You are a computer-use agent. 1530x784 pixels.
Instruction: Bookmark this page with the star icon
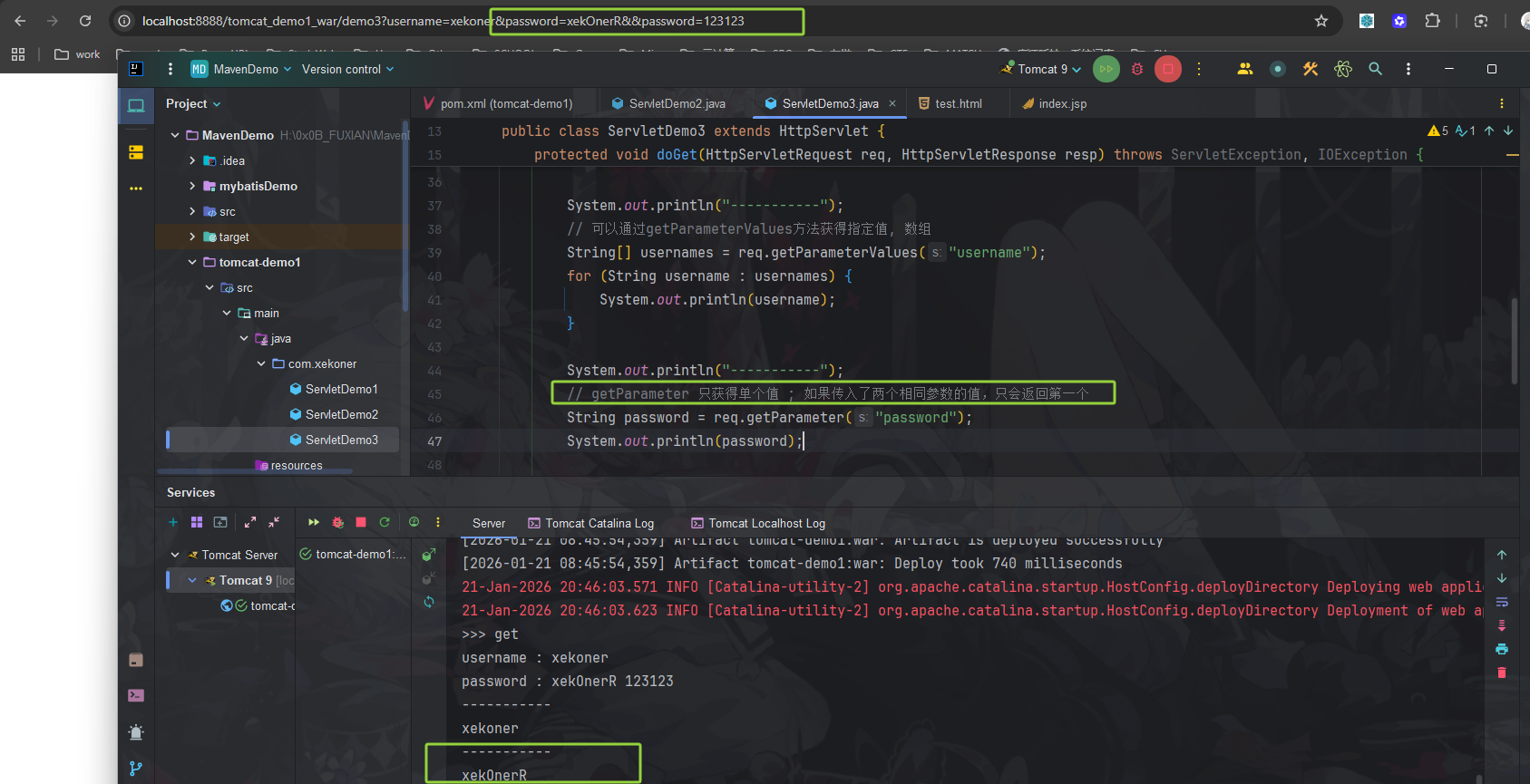(x=1321, y=21)
